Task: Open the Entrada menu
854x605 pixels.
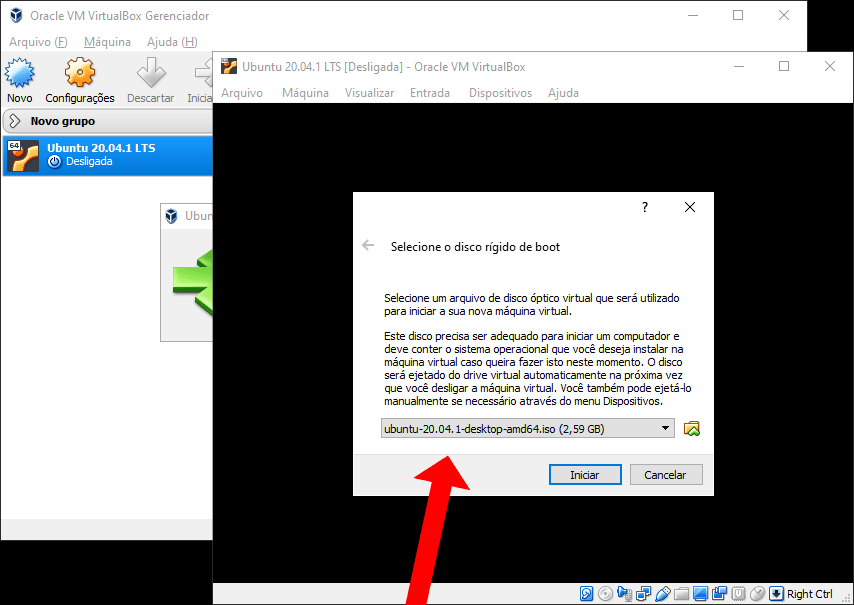Action: [430, 93]
